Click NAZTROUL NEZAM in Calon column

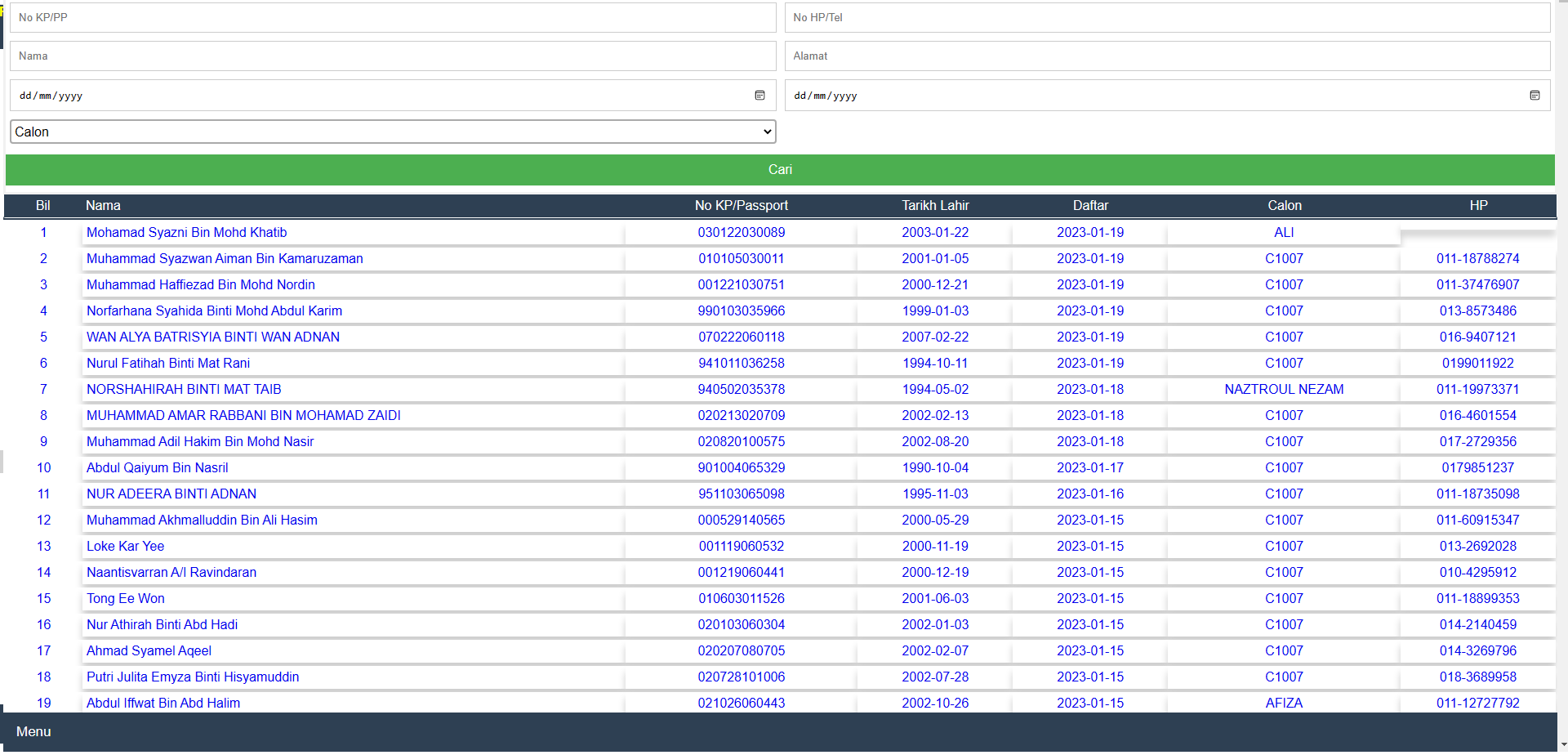[1284, 389]
